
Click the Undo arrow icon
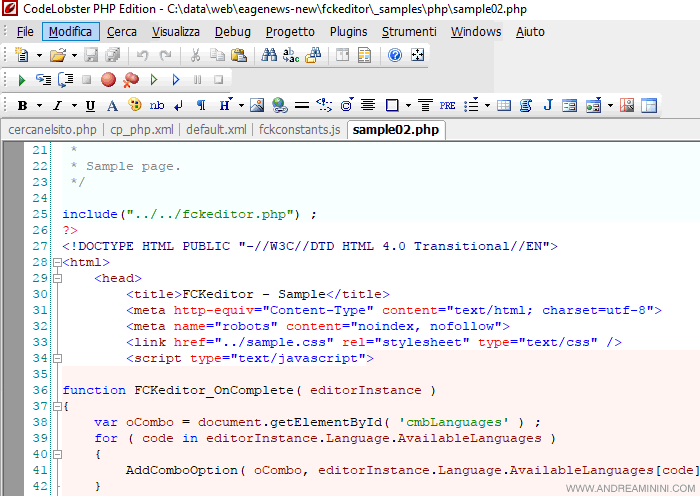click(142, 55)
